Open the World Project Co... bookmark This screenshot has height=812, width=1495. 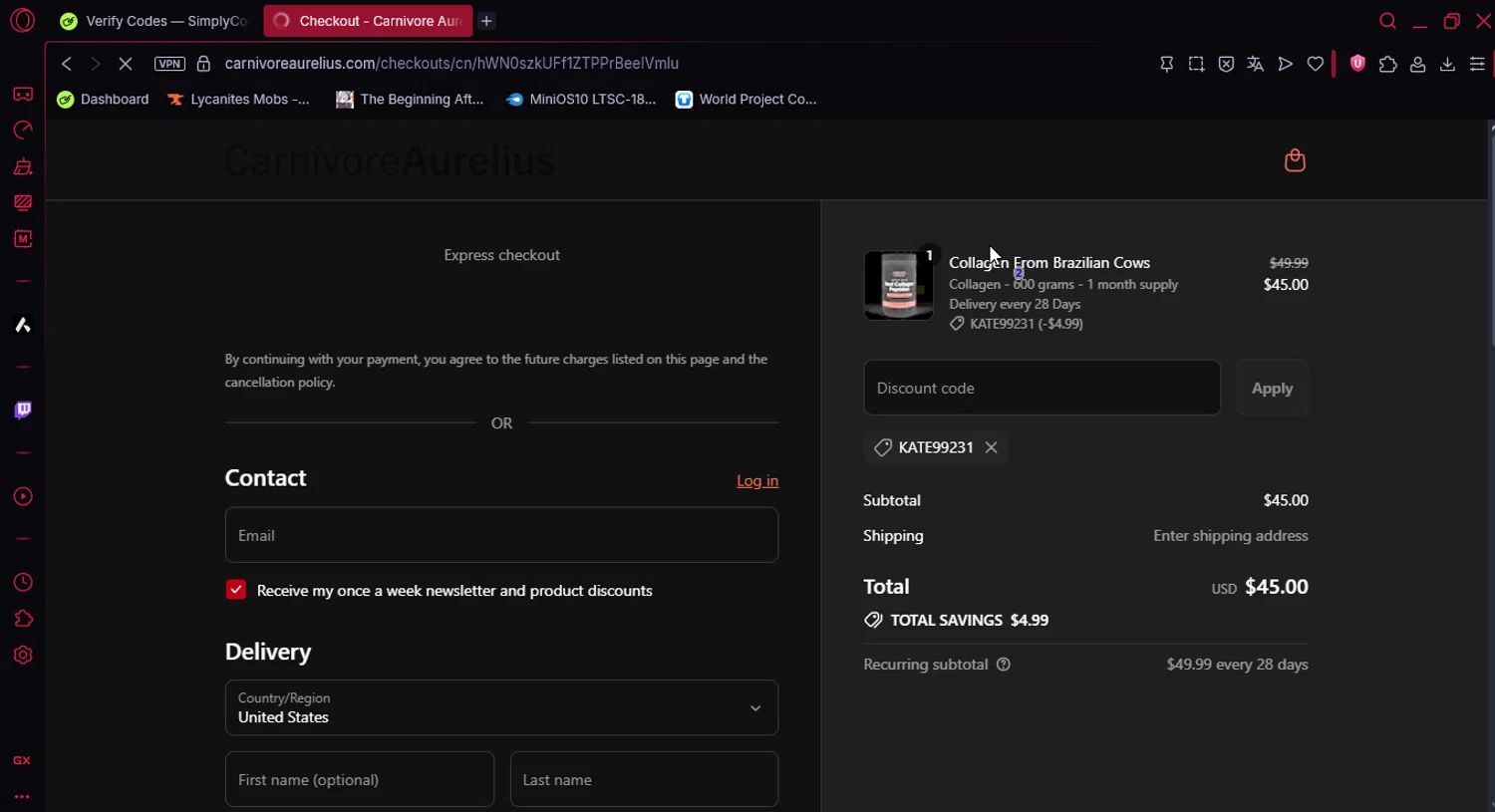[747, 100]
